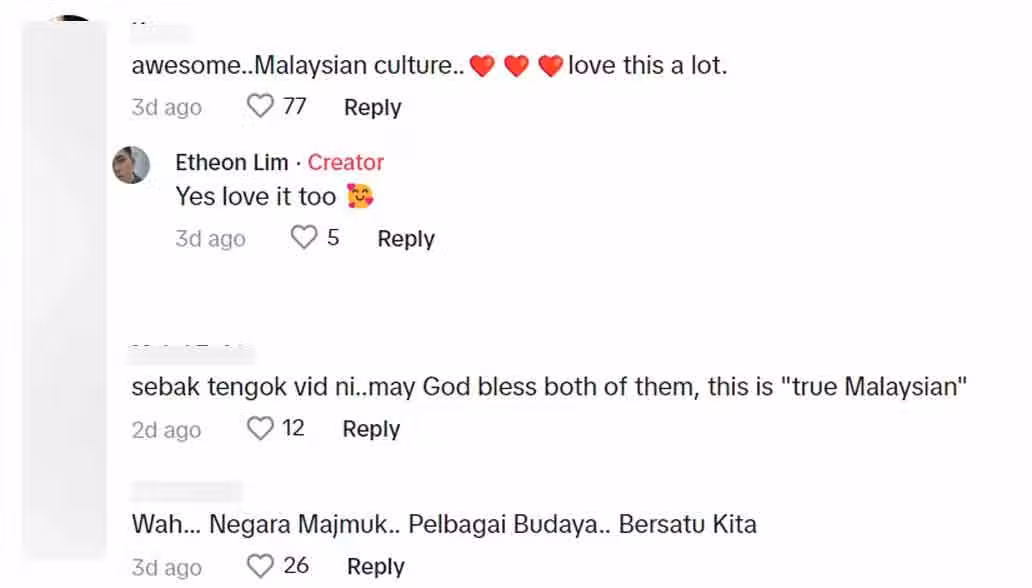Open Etheon Lim's profile avatar
The height and width of the screenshot is (588, 1032).
(x=131, y=165)
